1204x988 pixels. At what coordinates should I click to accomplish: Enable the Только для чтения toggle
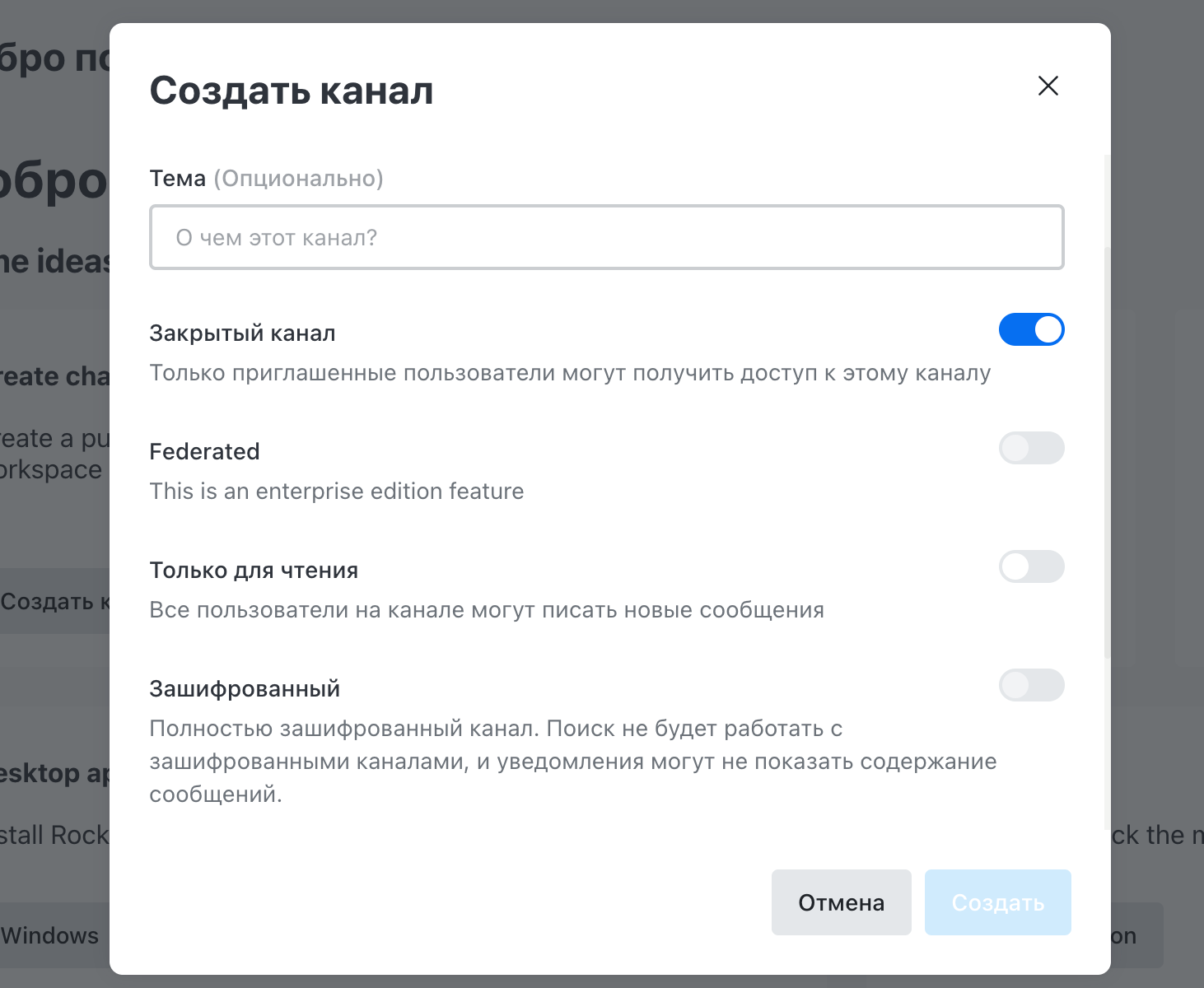click(x=1031, y=566)
